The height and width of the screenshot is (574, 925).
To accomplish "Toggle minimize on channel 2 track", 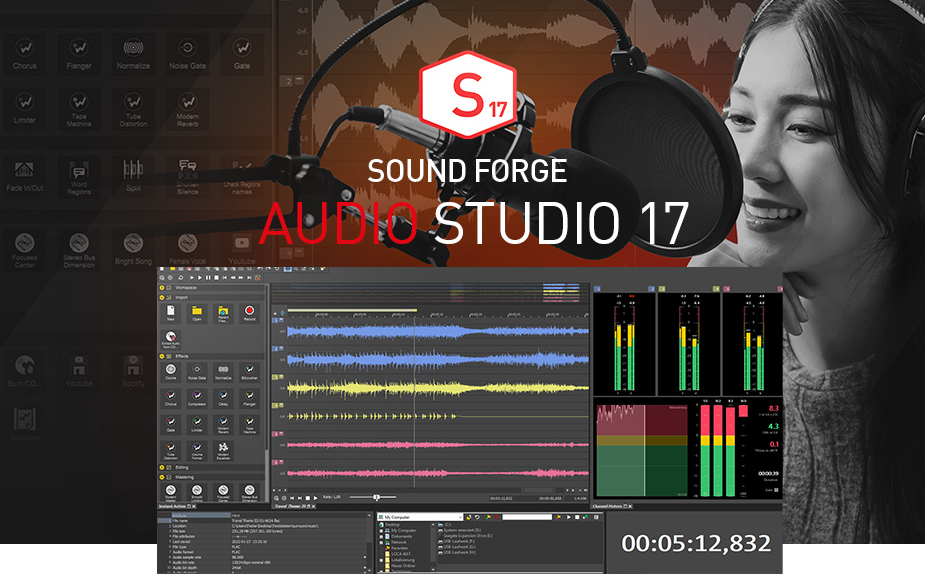I will (x=281, y=349).
